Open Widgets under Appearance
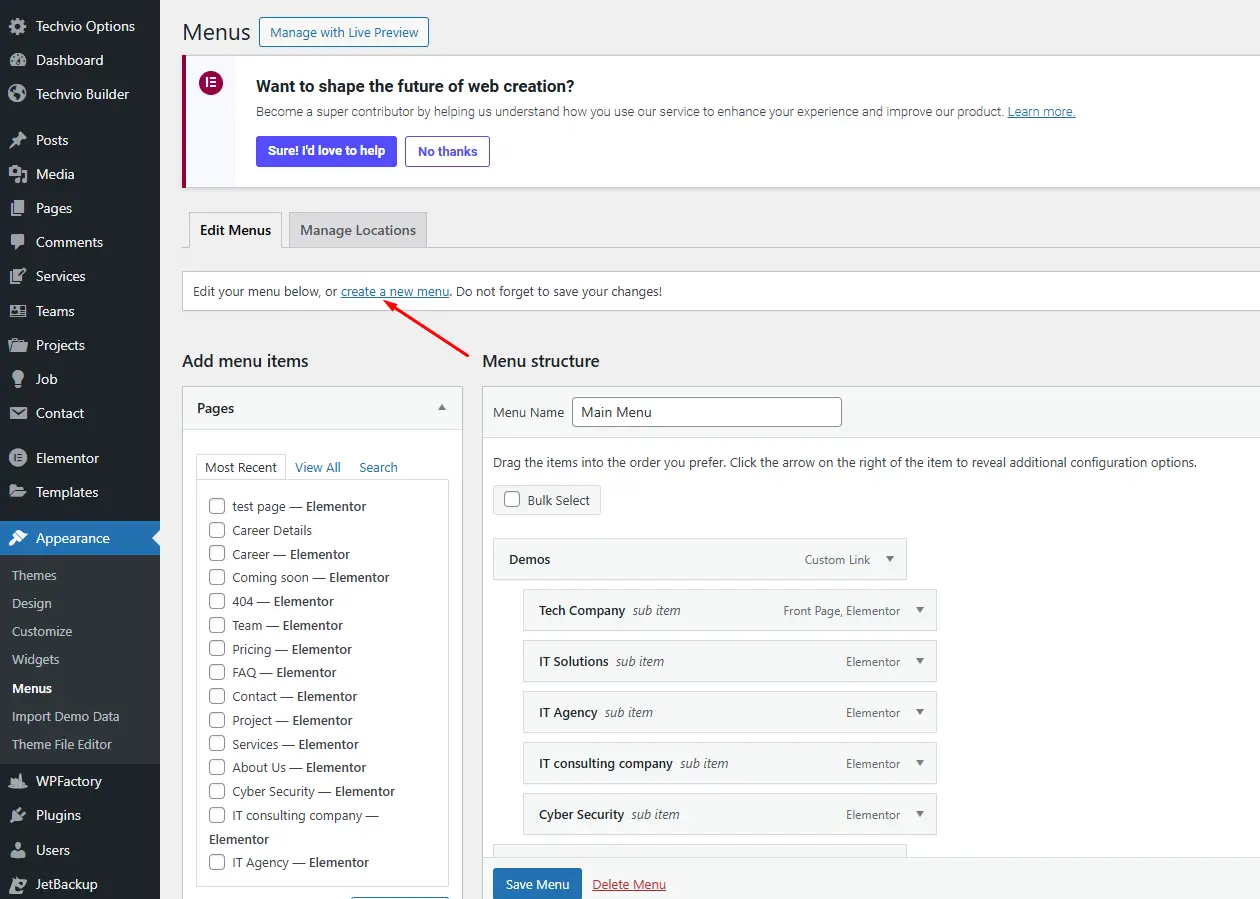Image resolution: width=1260 pixels, height=899 pixels. point(36,659)
